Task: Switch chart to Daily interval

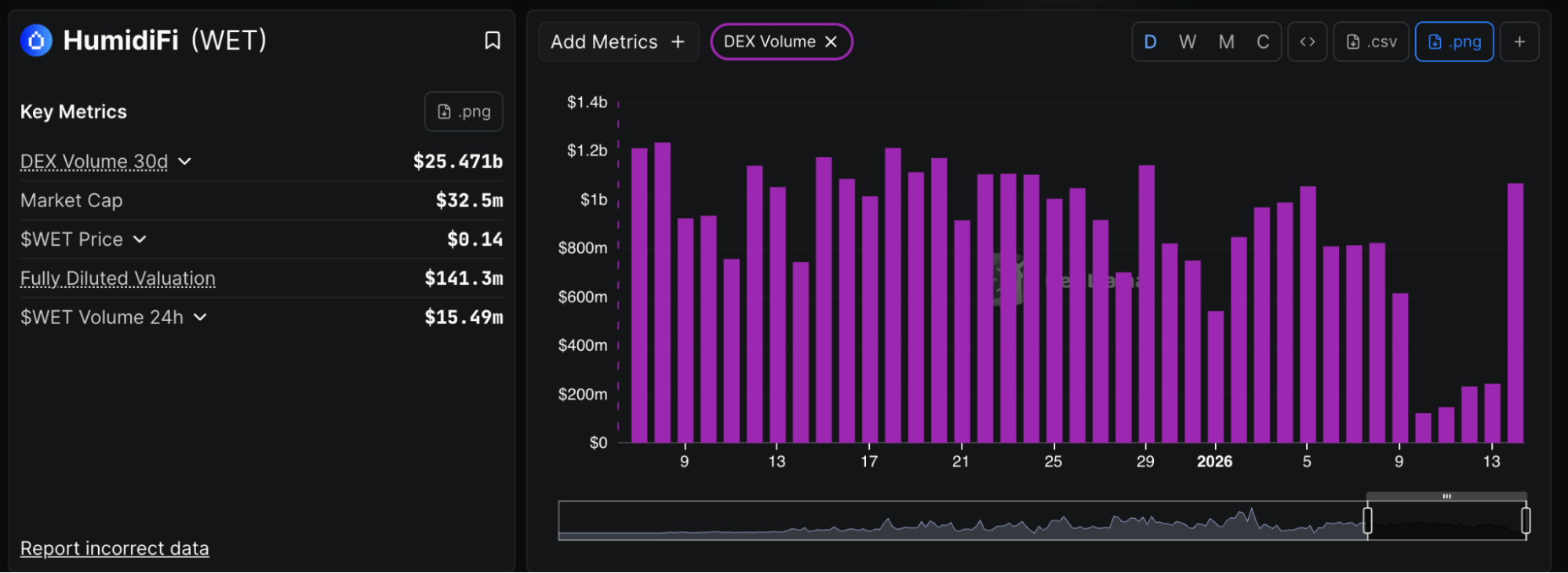Action: (1150, 42)
